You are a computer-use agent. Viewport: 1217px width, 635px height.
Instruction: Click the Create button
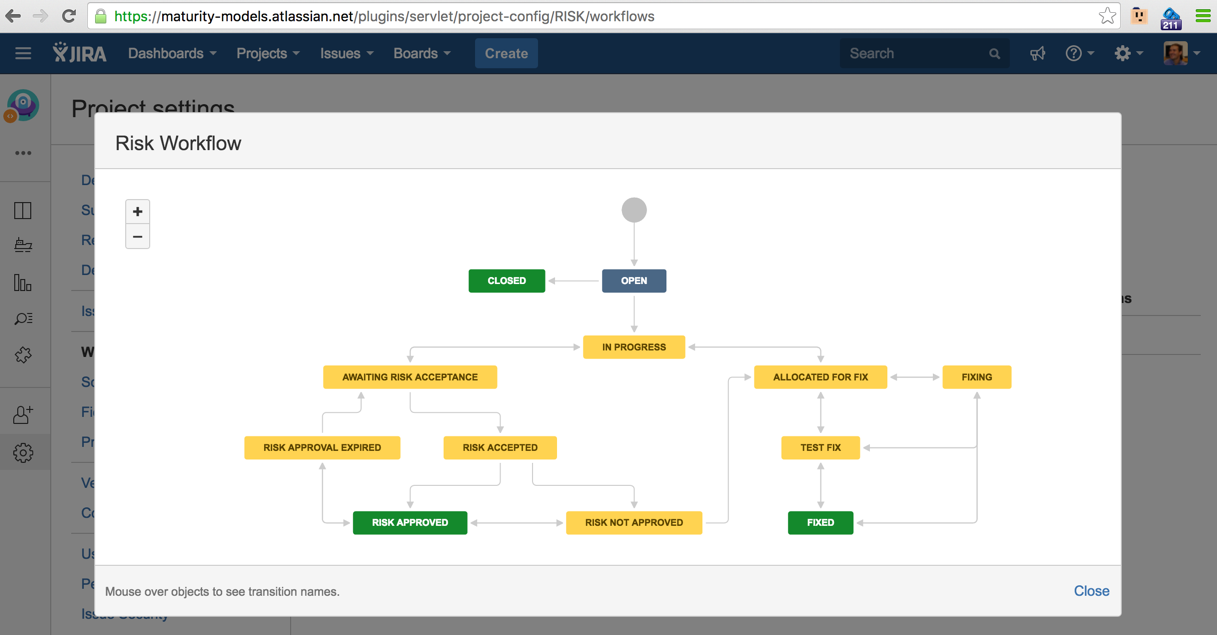click(x=506, y=54)
